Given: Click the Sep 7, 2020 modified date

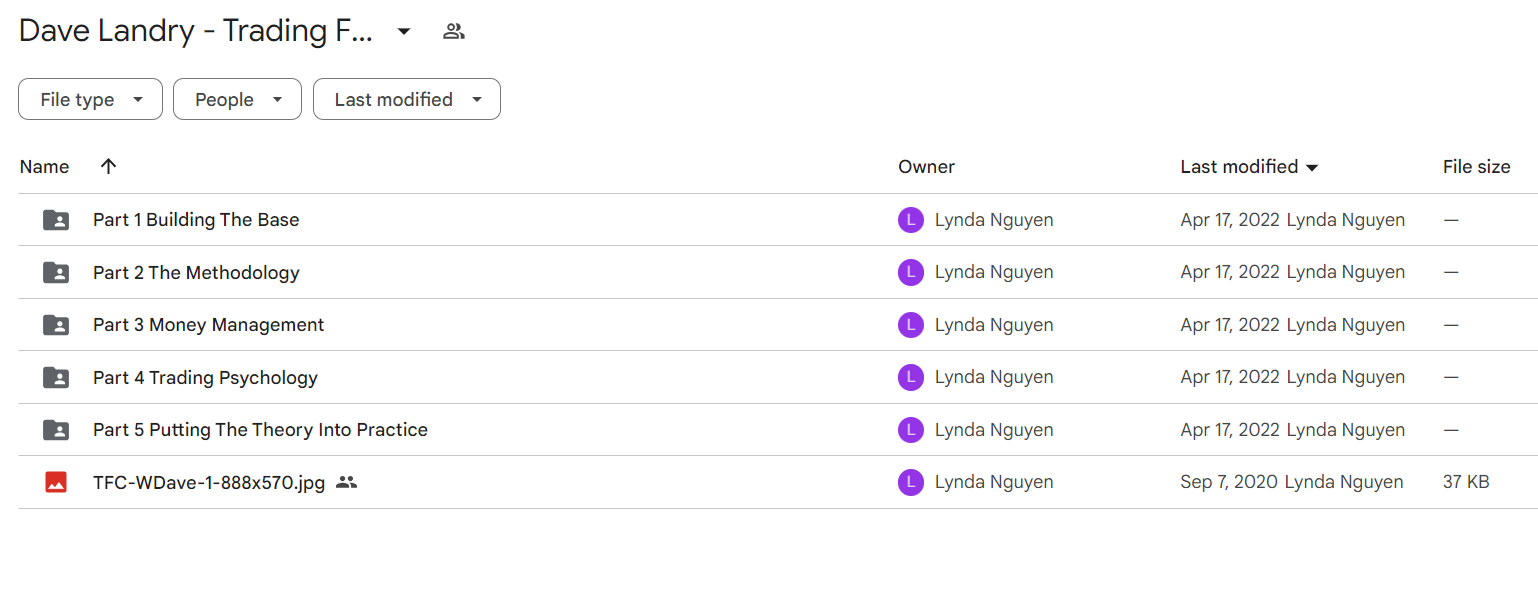Looking at the screenshot, I should tap(1229, 482).
